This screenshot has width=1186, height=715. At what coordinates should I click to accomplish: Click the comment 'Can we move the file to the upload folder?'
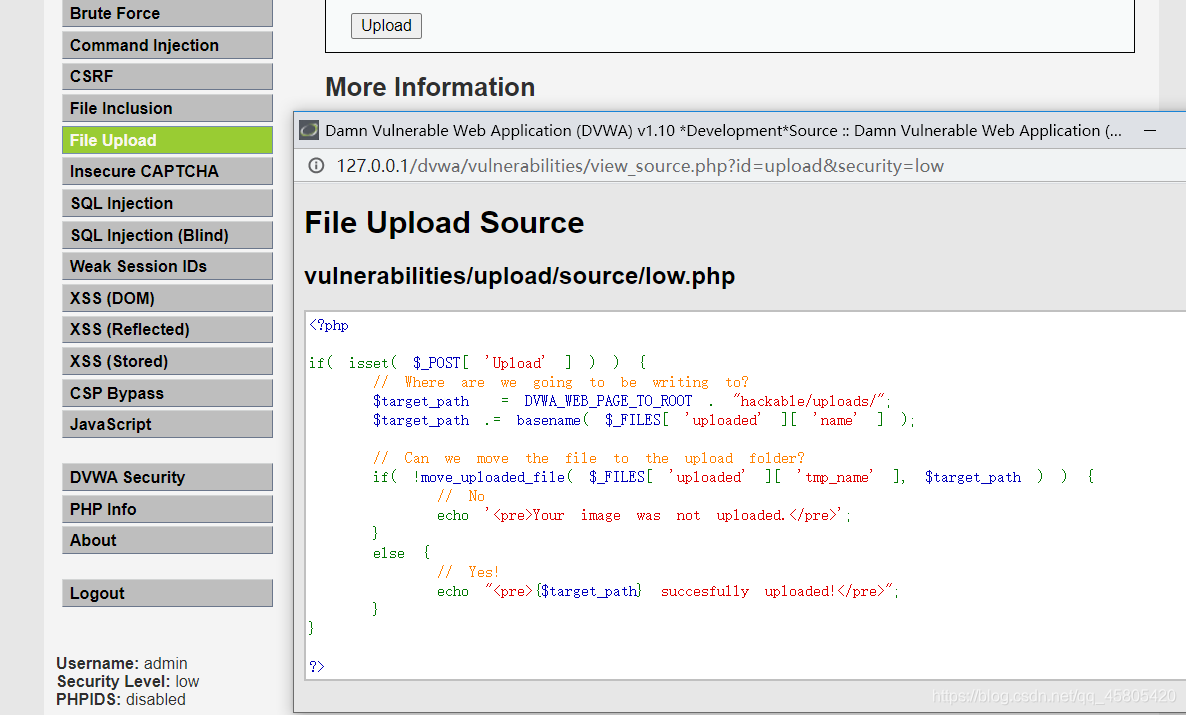click(x=588, y=458)
